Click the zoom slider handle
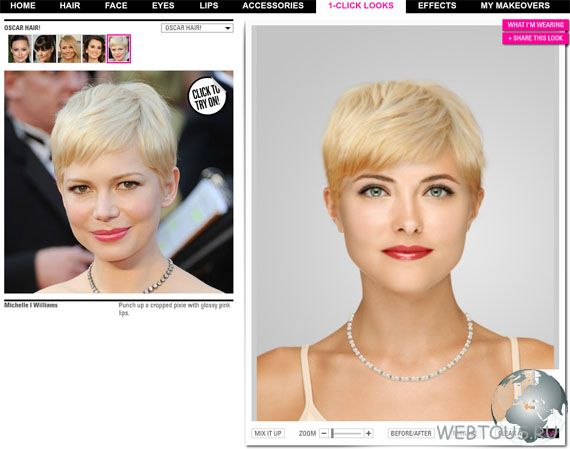The image size is (570, 449). (x=332, y=433)
